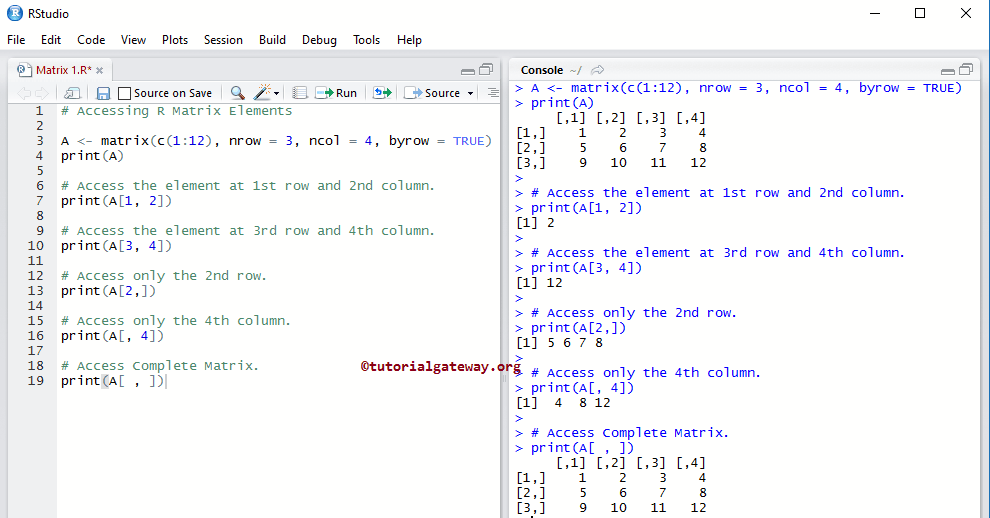Click line number 4 in editor gutter
The width and height of the screenshot is (990, 518).
click(x=40, y=156)
